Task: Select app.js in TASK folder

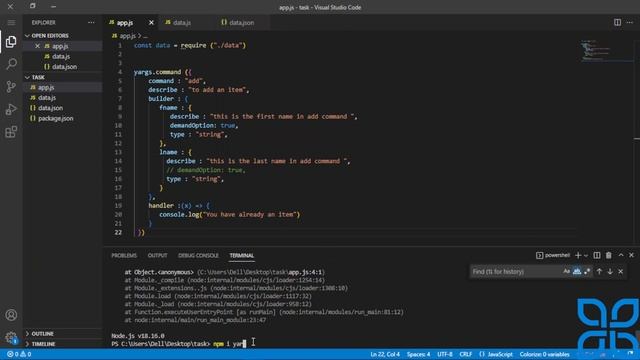Action: [63, 87]
